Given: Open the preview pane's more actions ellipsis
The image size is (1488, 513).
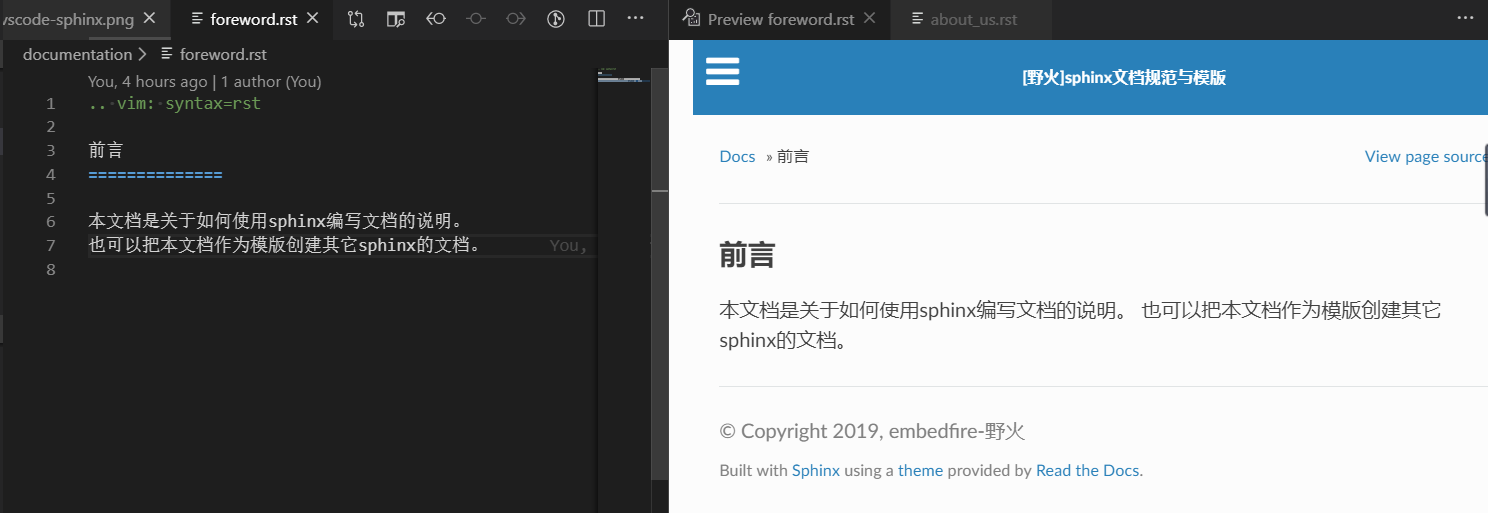Looking at the screenshot, I should [1465, 19].
